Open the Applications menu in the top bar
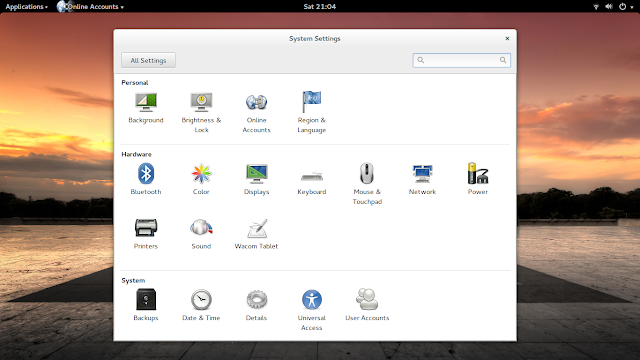 pos(27,7)
